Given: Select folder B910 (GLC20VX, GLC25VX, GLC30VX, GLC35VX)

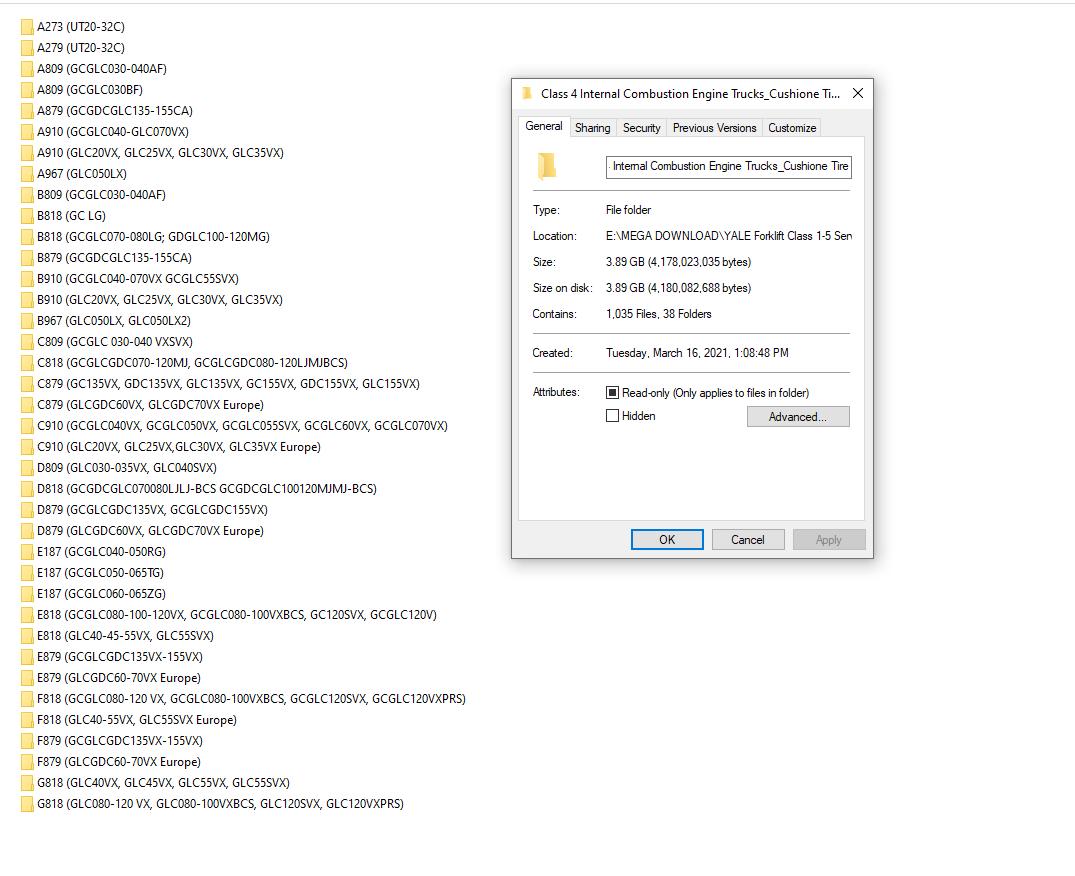Looking at the screenshot, I should point(152,300).
